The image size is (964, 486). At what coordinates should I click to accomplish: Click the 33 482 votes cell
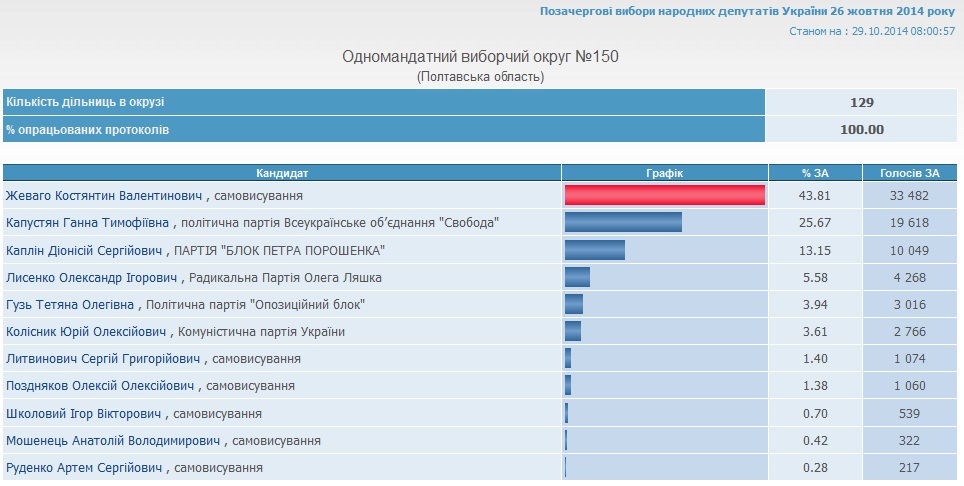[909, 196]
